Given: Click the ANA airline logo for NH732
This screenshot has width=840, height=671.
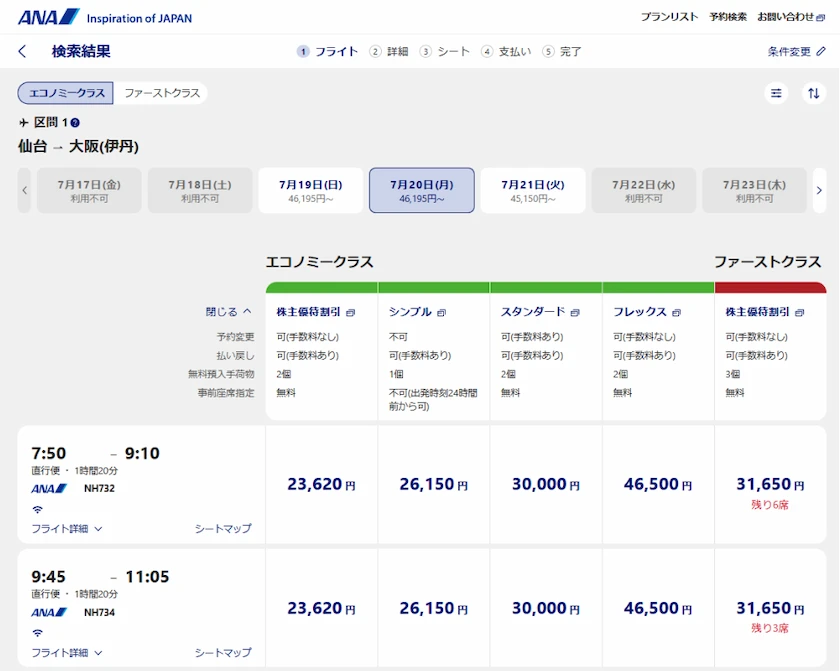Looking at the screenshot, I should (x=49, y=488).
